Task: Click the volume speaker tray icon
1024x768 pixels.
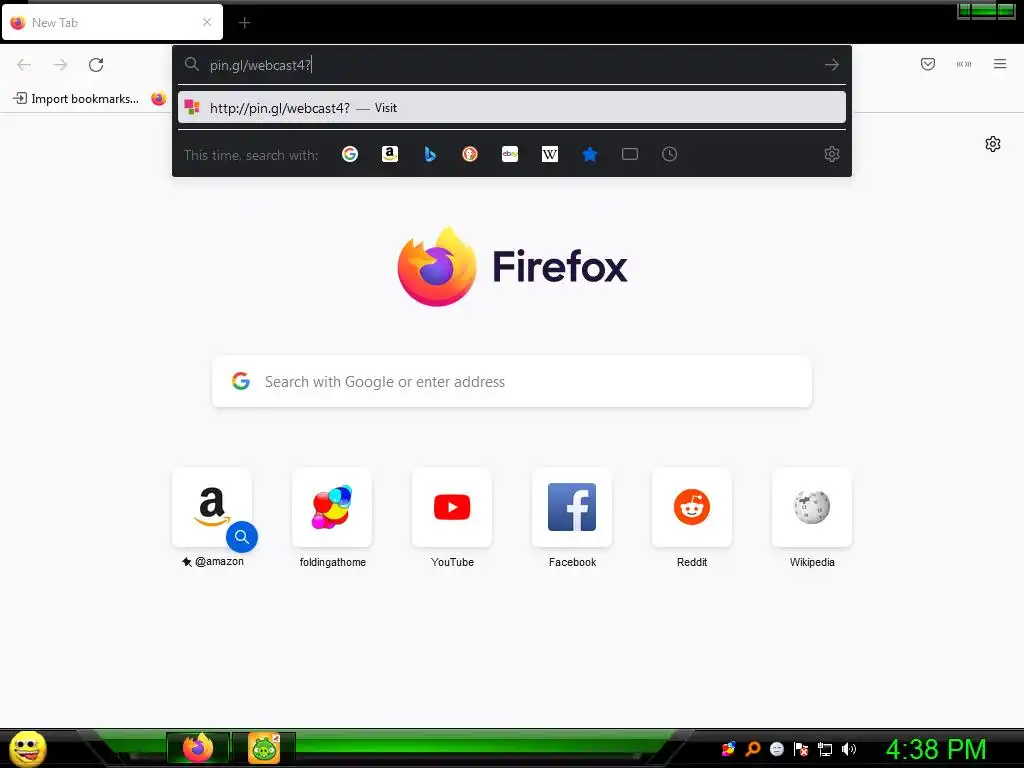Action: (x=849, y=749)
